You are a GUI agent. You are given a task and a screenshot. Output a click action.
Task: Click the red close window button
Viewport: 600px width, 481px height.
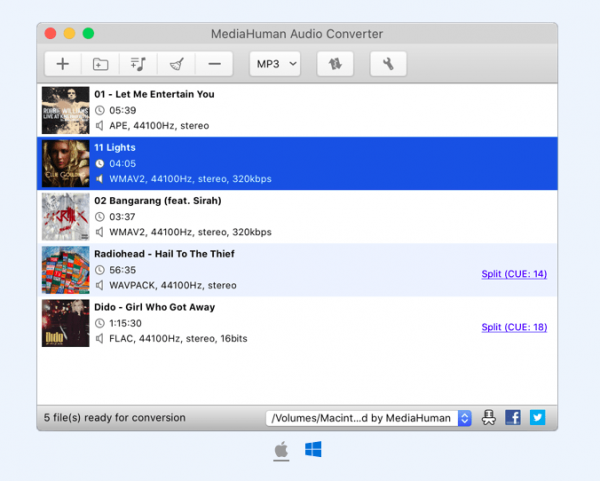(51, 34)
